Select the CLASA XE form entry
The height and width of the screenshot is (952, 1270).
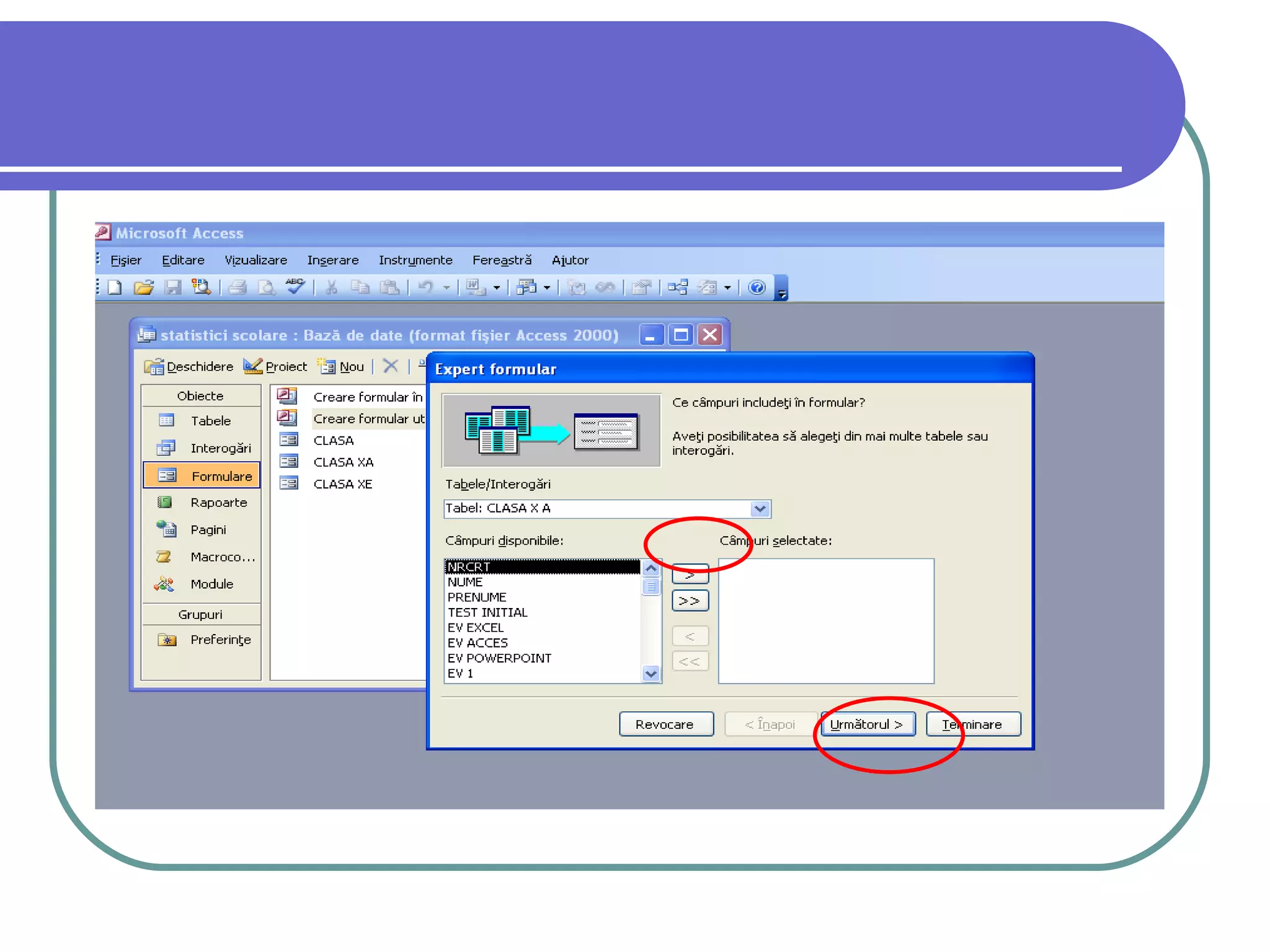coord(342,484)
